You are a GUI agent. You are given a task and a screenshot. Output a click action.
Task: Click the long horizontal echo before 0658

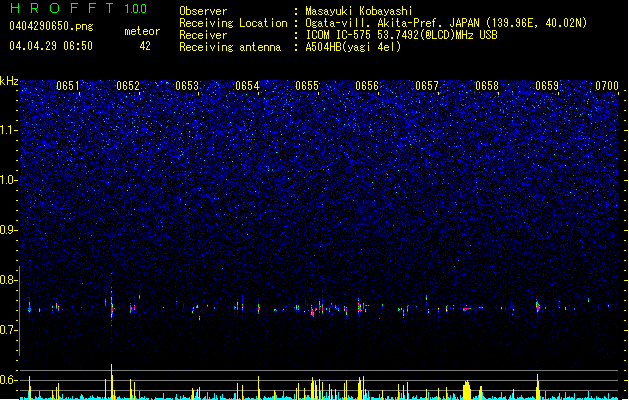467,309
